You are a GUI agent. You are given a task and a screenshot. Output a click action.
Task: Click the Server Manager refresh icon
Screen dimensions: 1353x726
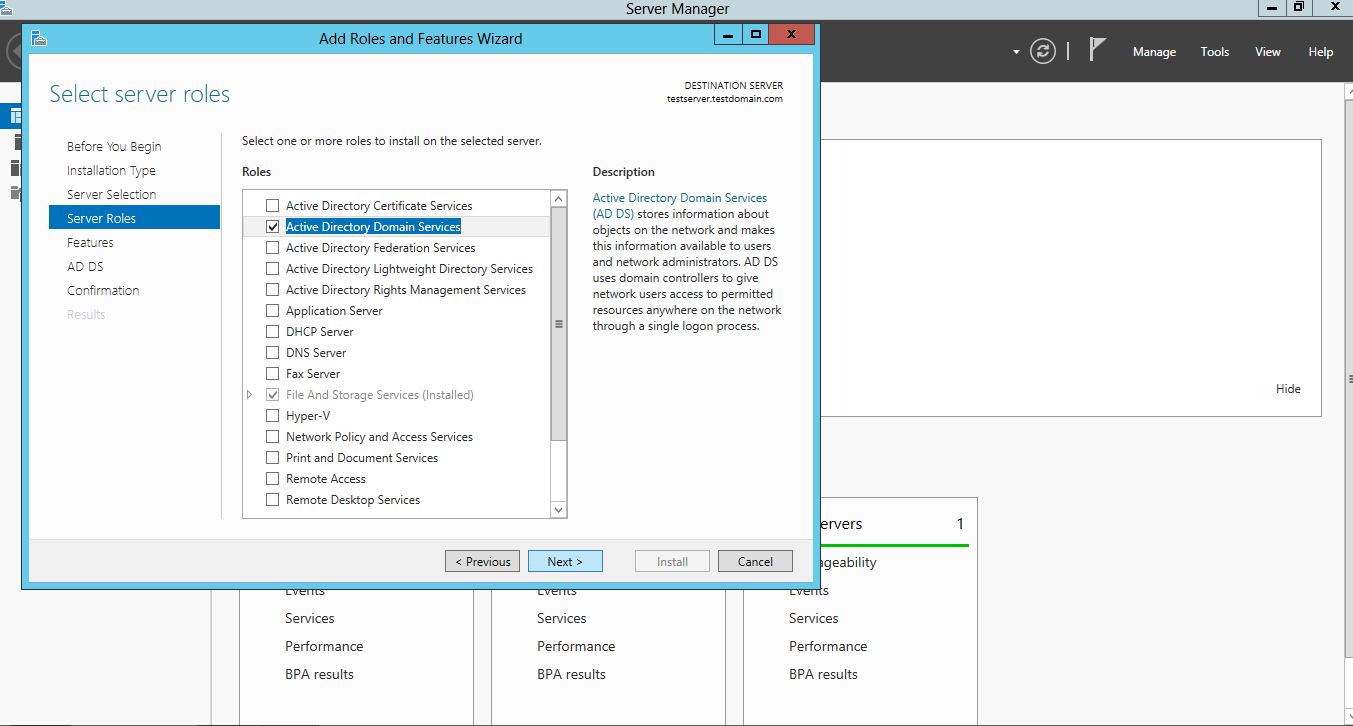1043,51
